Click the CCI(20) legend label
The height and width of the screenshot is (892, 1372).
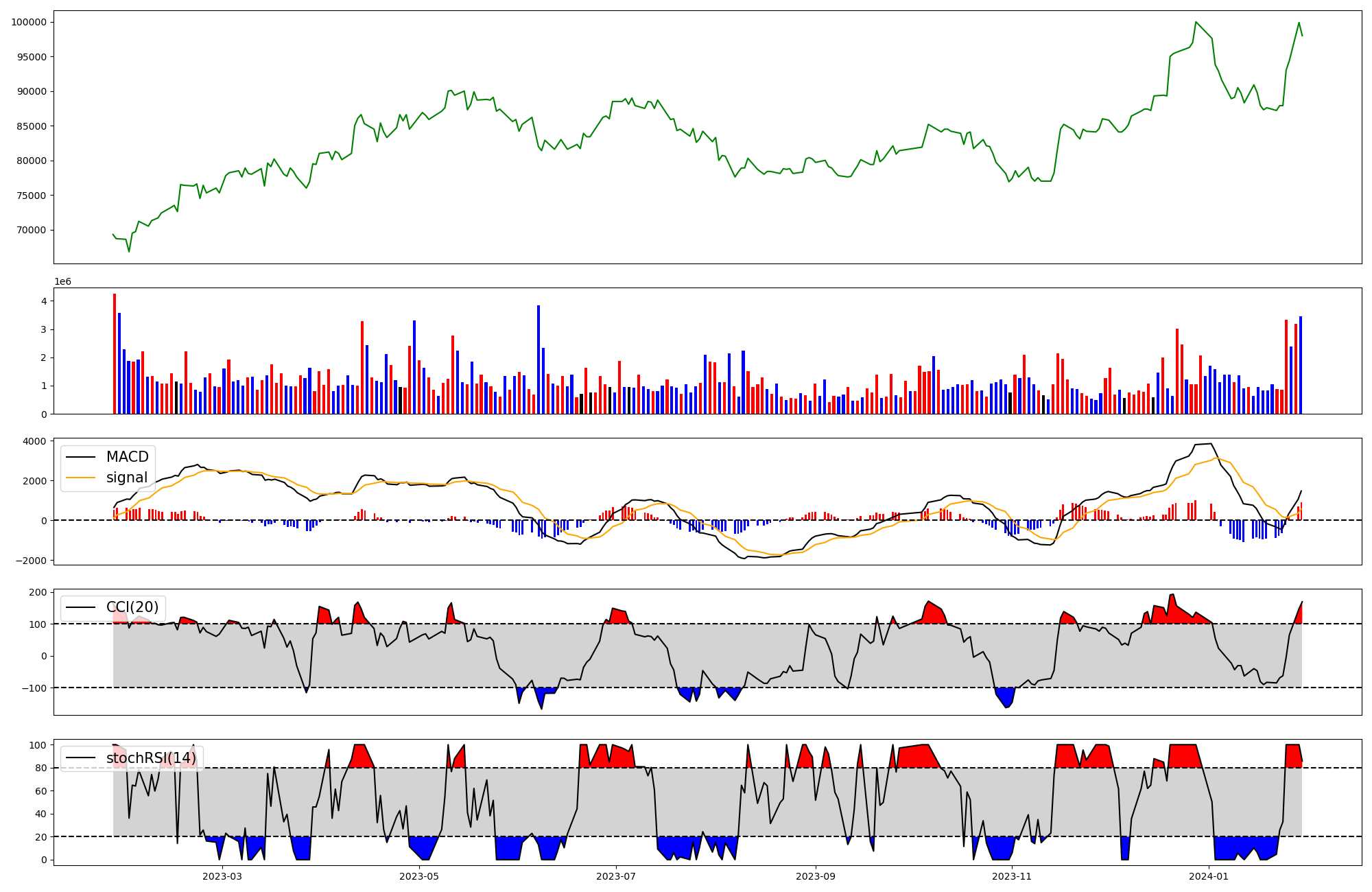(132, 607)
